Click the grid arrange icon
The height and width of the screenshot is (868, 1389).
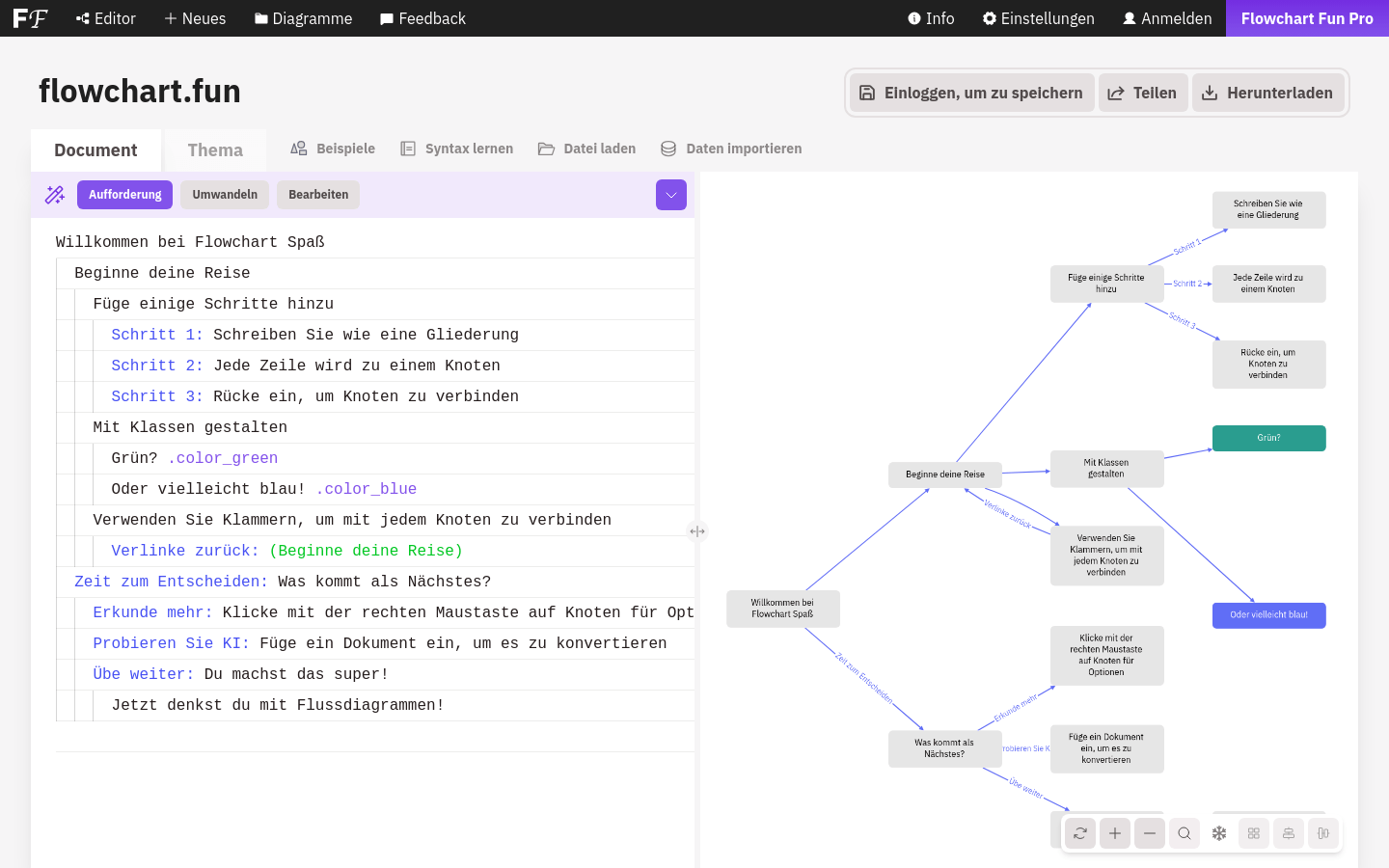[x=1254, y=833]
